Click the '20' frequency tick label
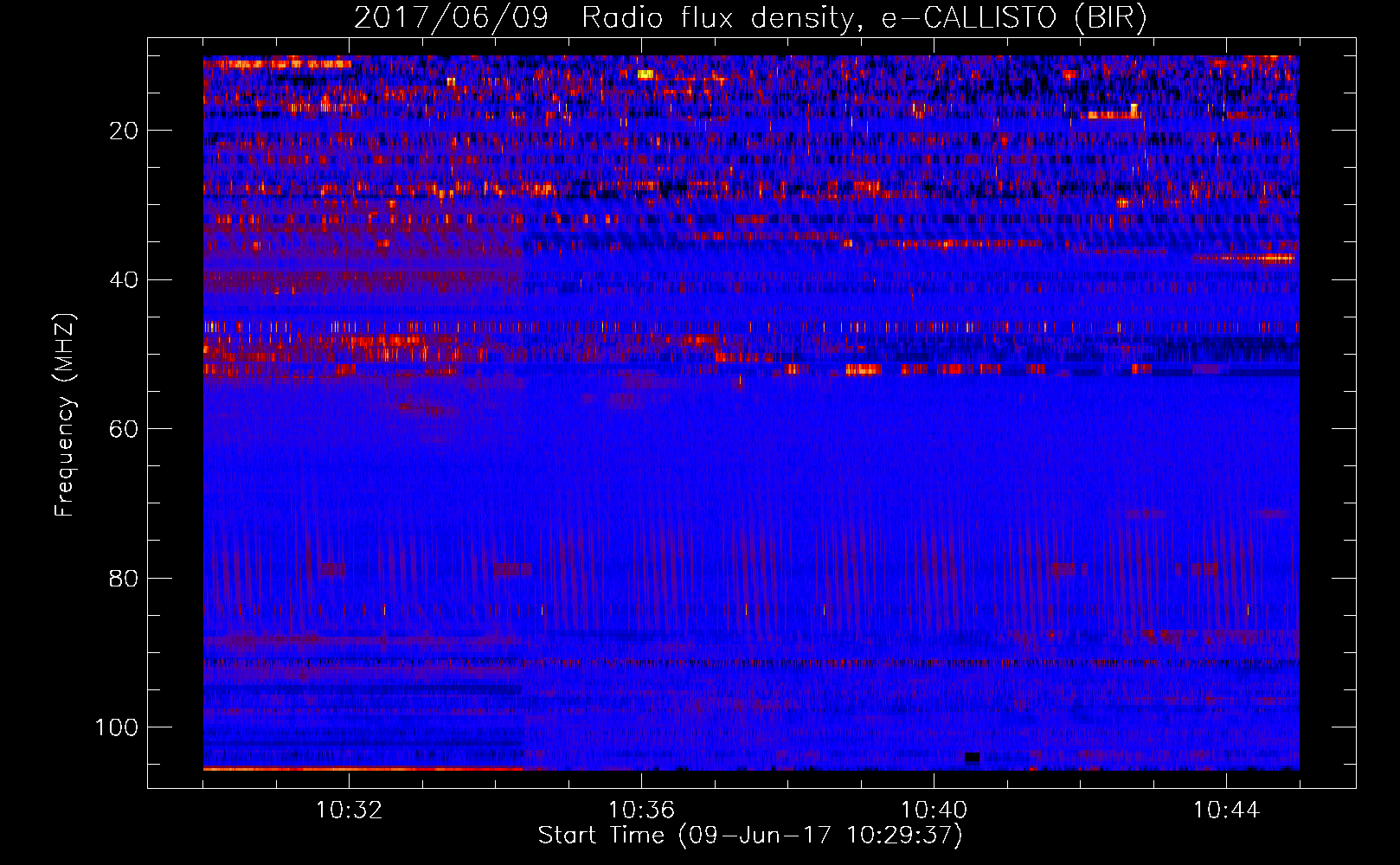1400x865 pixels. tap(124, 131)
